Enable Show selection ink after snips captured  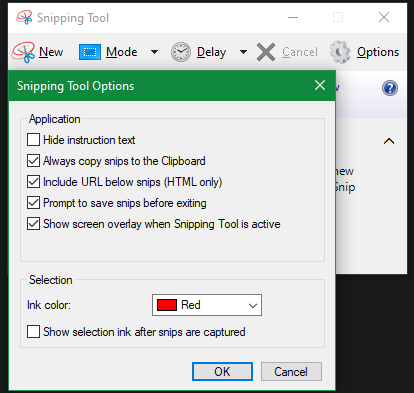33,332
